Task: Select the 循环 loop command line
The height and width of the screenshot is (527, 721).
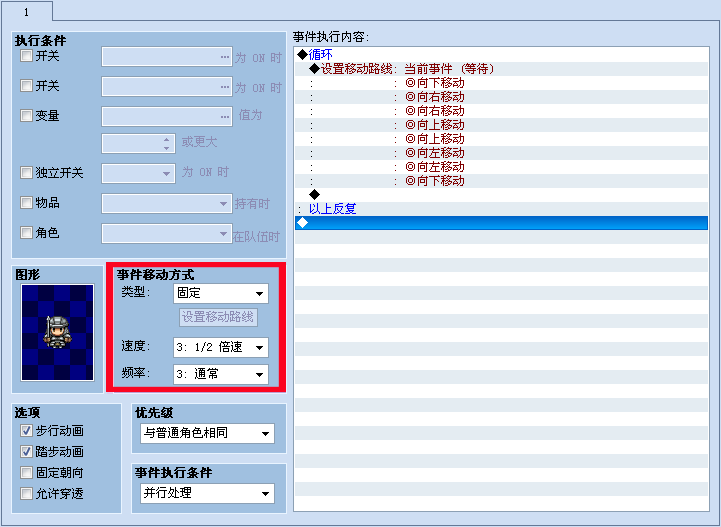Action: coord(502,55)
